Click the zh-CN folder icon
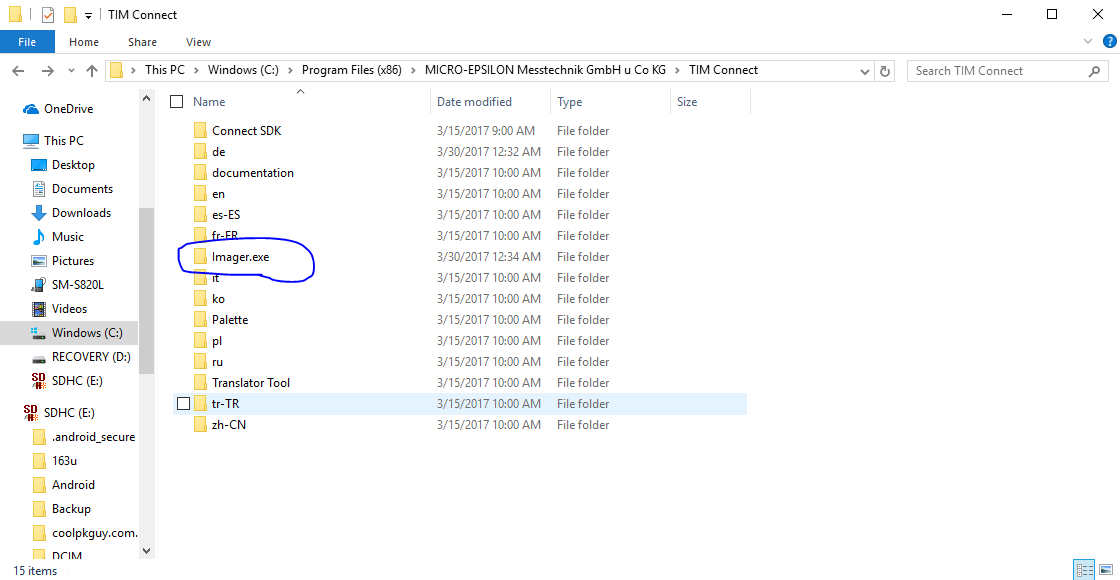Image resolution: width=1120 pixels, height=580 pixels. 199,425
